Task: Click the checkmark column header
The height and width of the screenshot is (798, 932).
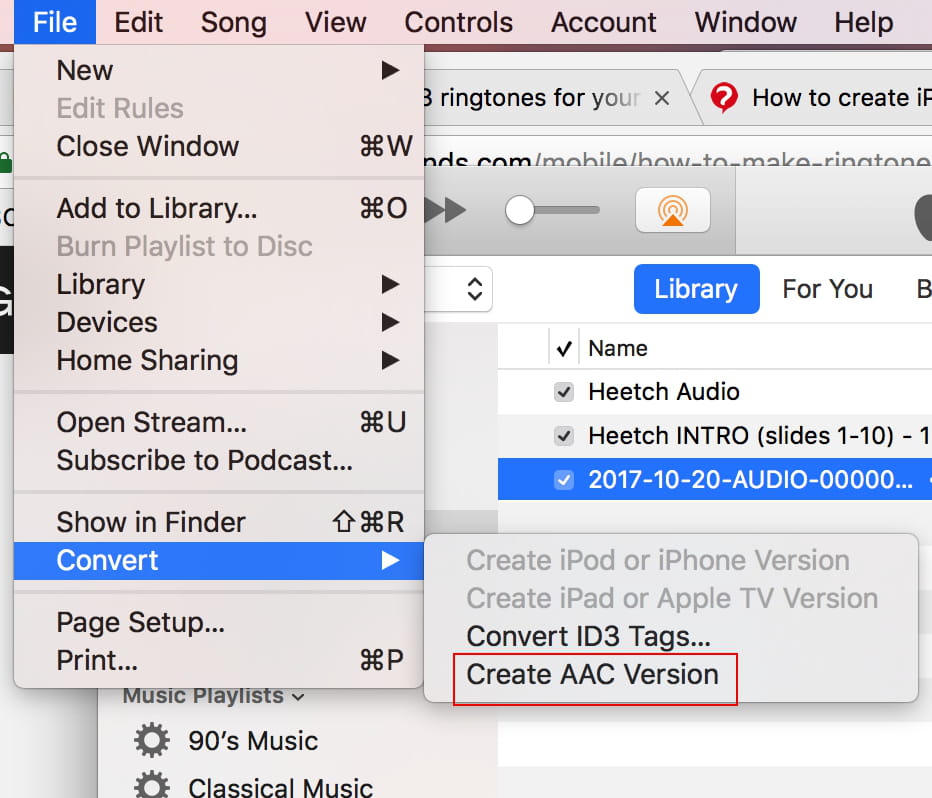Action: 564,348
